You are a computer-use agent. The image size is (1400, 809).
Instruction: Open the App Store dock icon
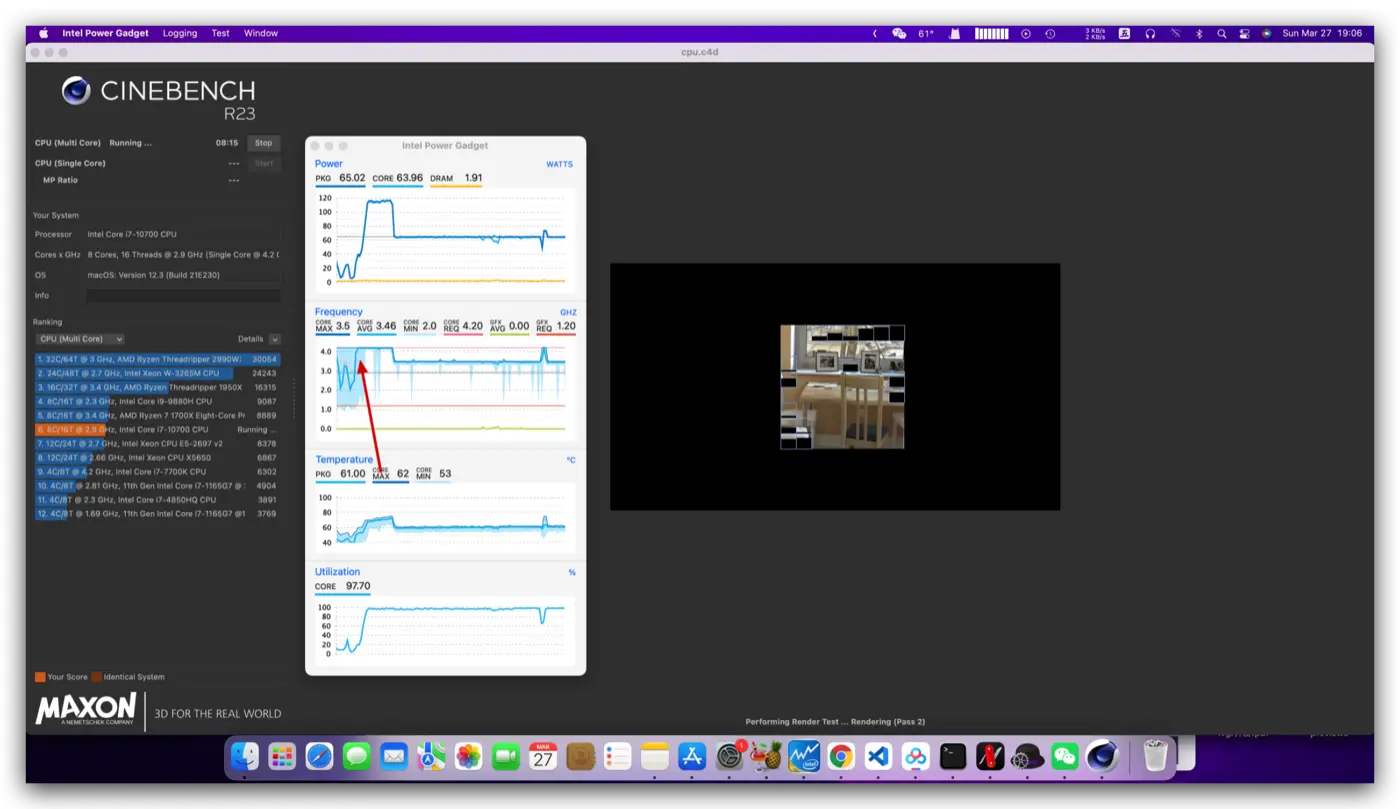tap(692, 757)
